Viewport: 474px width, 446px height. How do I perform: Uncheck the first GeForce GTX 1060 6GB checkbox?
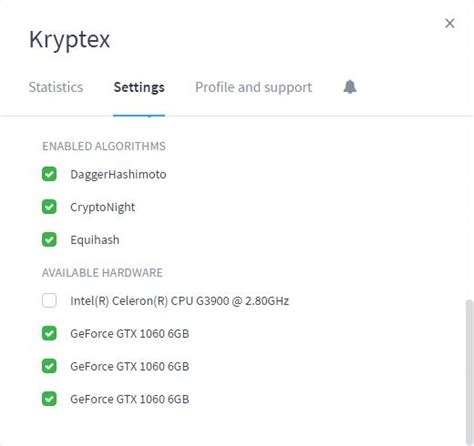pos(49,333)
